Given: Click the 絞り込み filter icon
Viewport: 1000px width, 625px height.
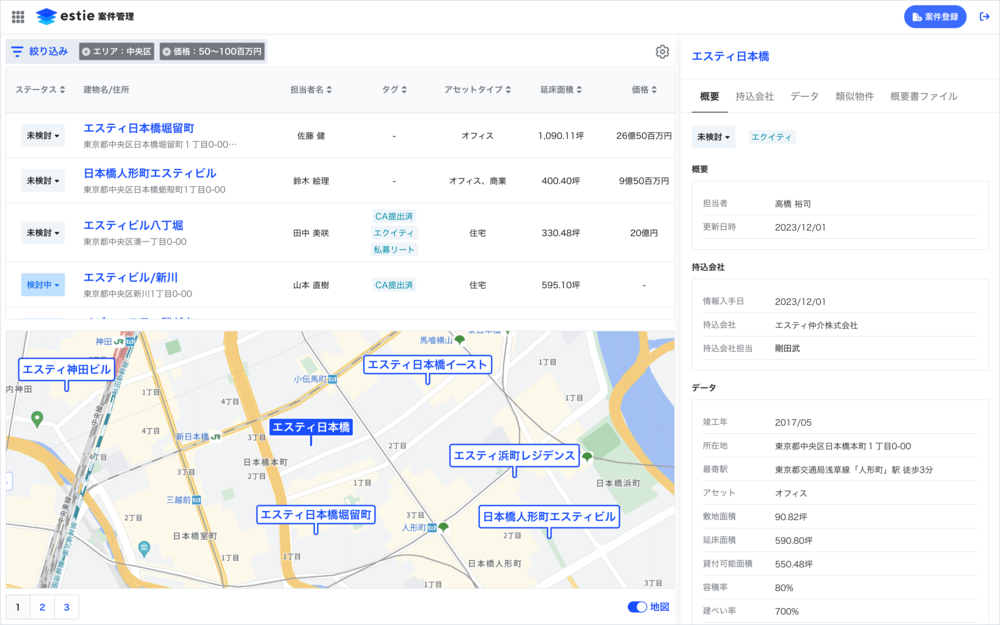Looking at the screenshot, I should coord(17,51).
